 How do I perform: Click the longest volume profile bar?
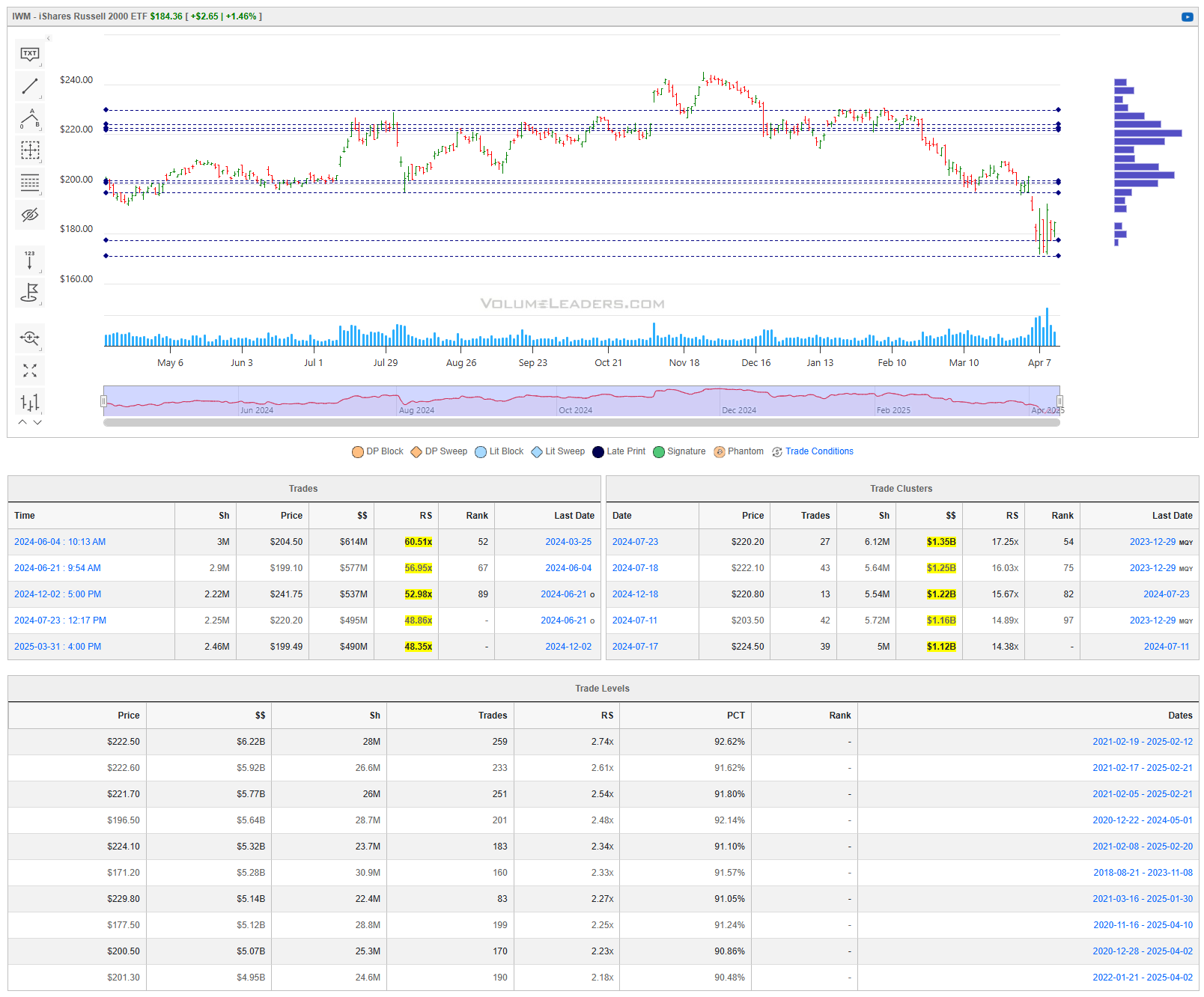(x=1148, y=133)
